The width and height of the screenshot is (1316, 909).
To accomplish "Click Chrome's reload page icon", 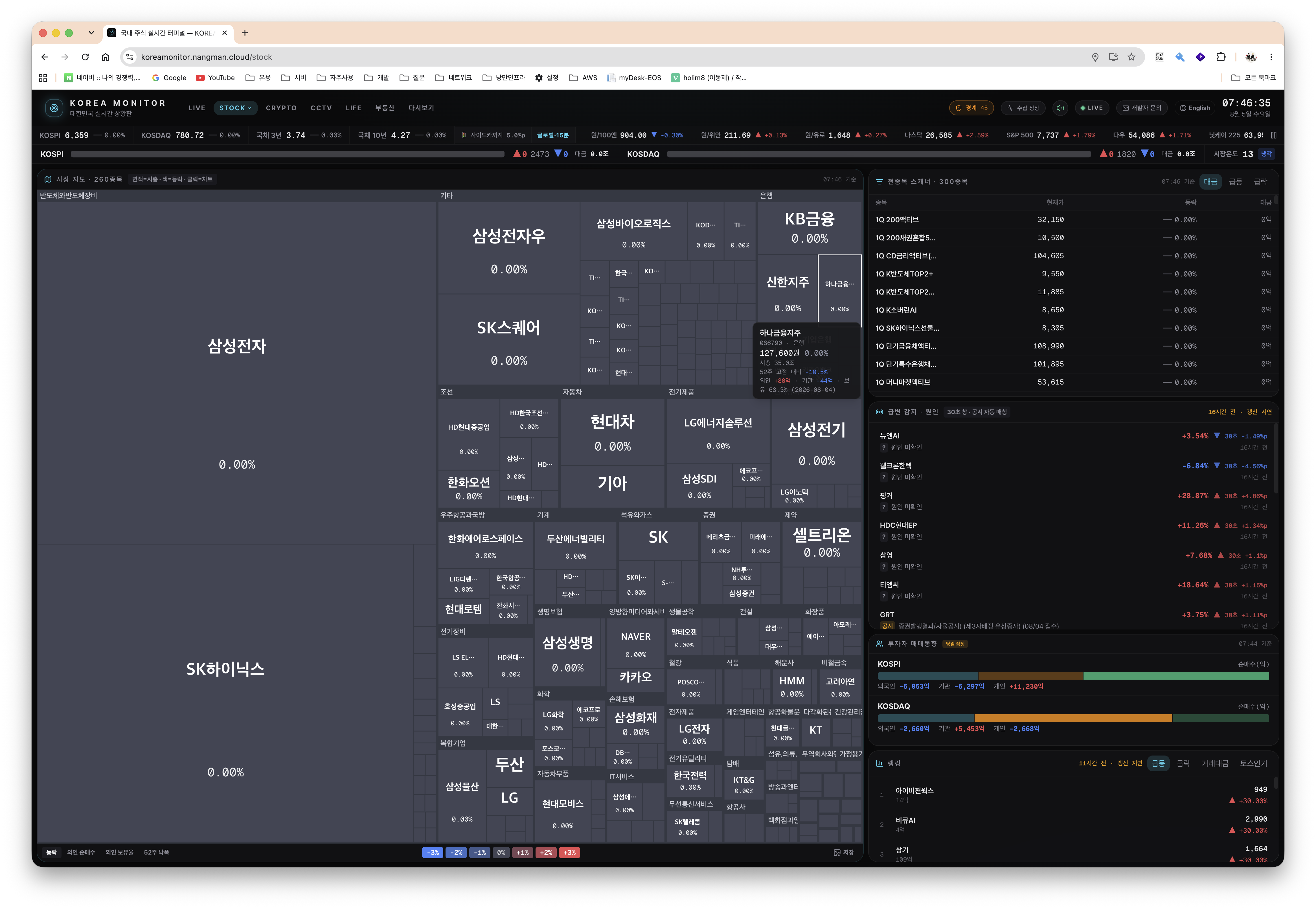I will 85,57.
